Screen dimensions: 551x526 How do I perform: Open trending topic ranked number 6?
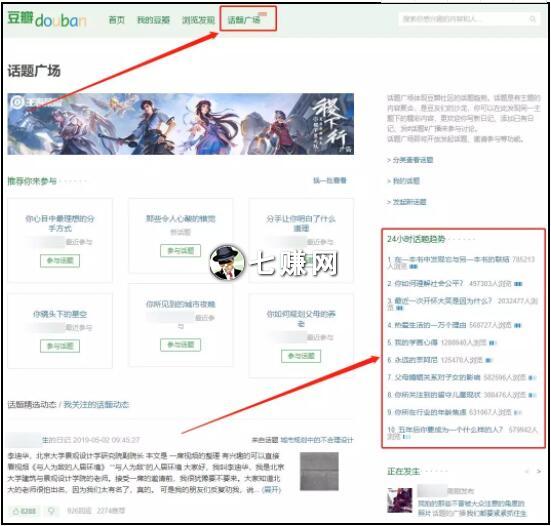(416, 360)
